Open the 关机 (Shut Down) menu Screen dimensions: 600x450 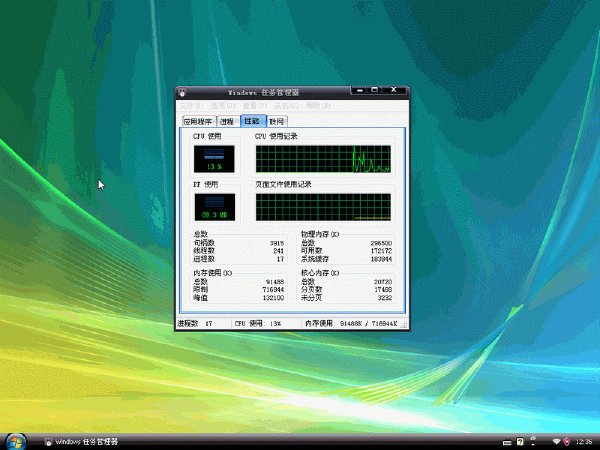[286, 105]
